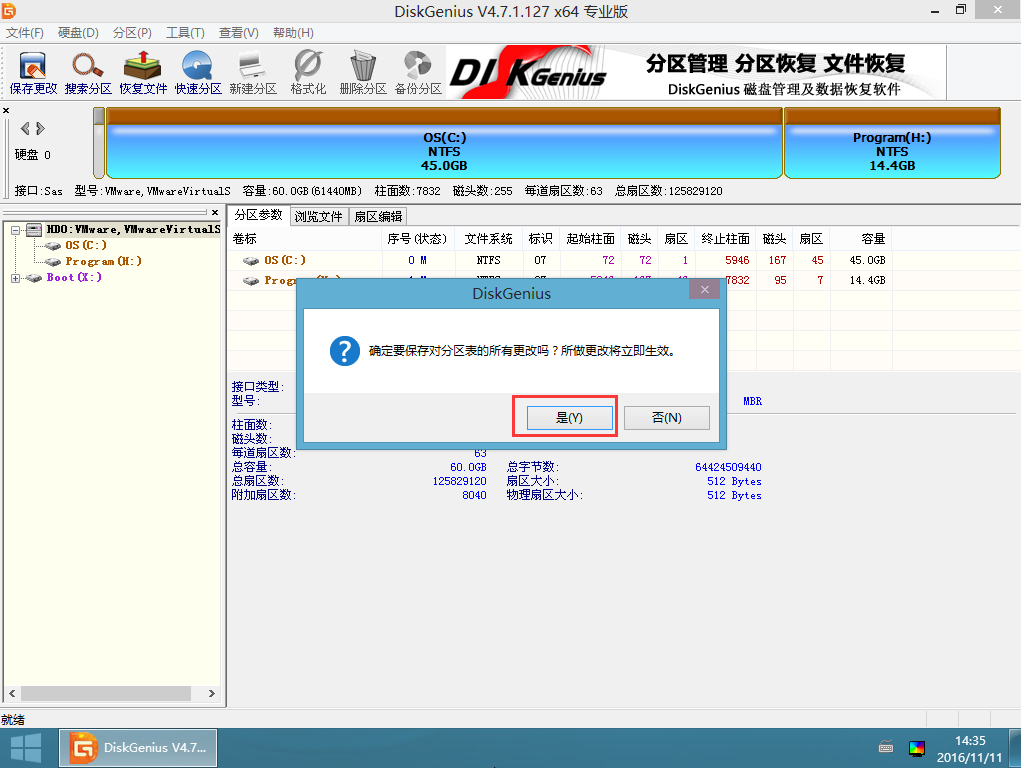This screenshot has width=1021, height=768.
Task: Open the Partition (分区) menu
Action: tap(132, 33)
